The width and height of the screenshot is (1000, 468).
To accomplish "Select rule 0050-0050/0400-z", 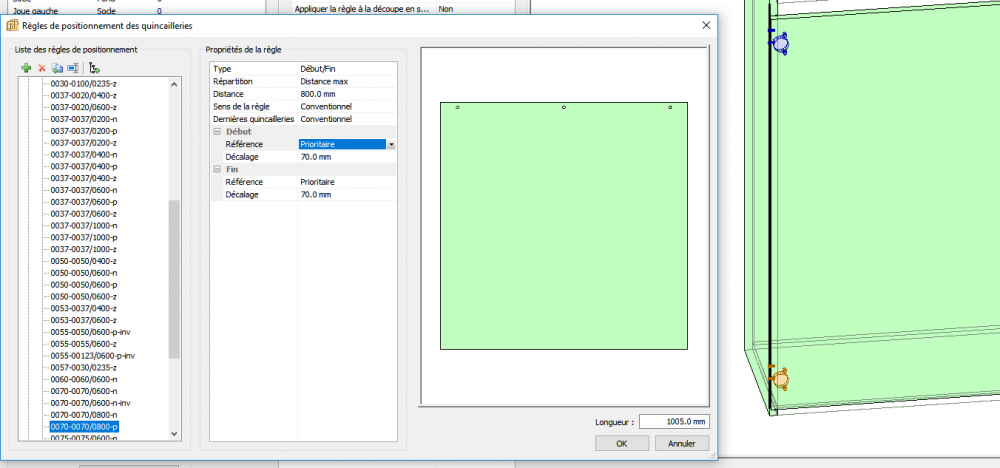I will (x=84, y=261).
